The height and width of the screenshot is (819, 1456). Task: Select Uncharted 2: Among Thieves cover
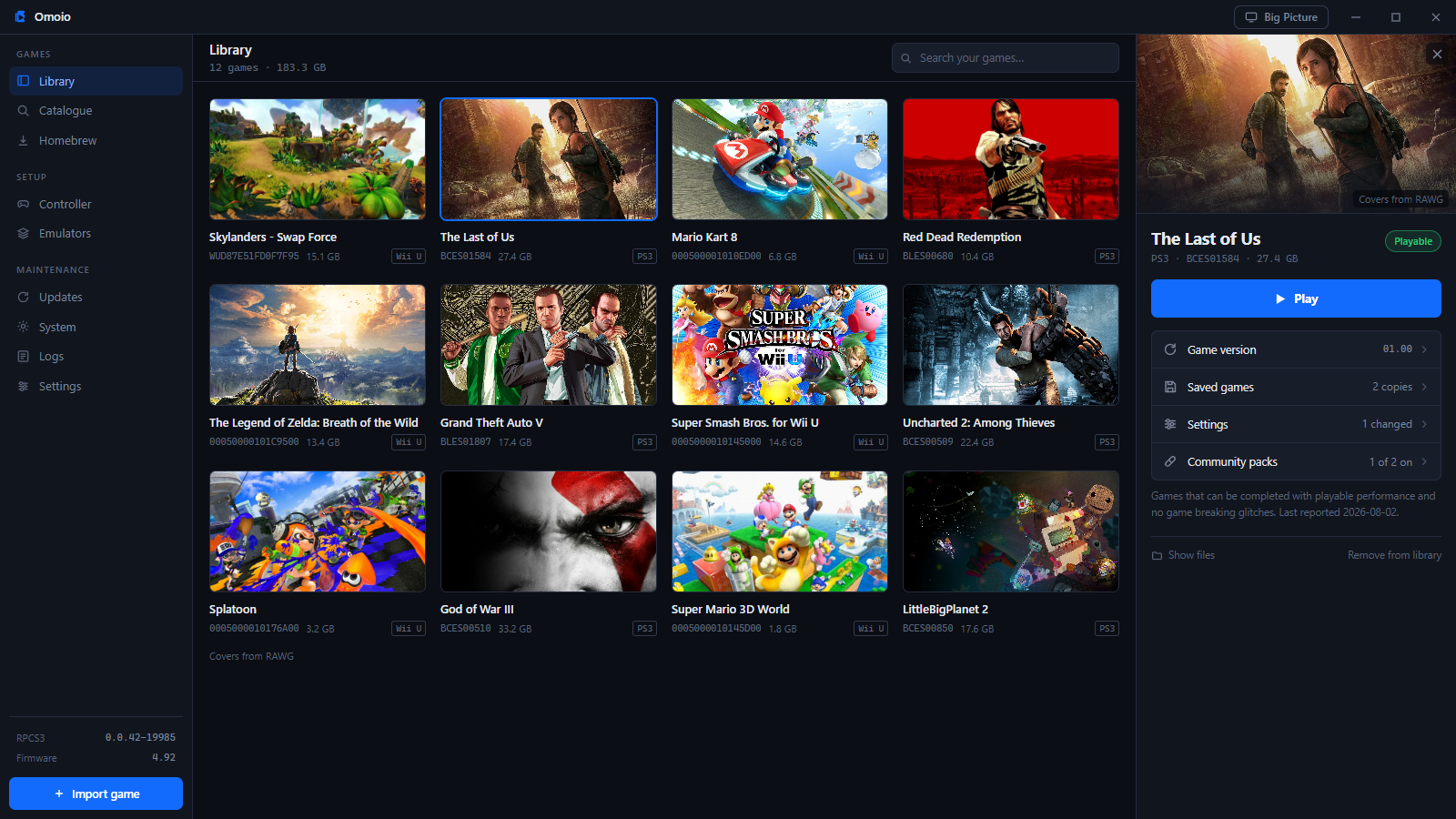point(1011,345)
